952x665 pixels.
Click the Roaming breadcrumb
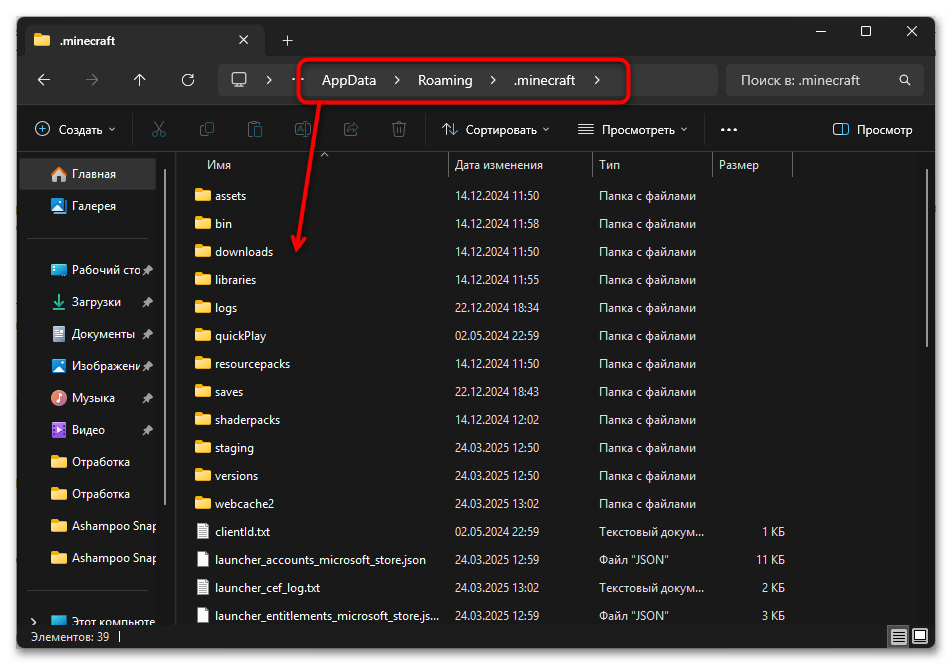445,80
